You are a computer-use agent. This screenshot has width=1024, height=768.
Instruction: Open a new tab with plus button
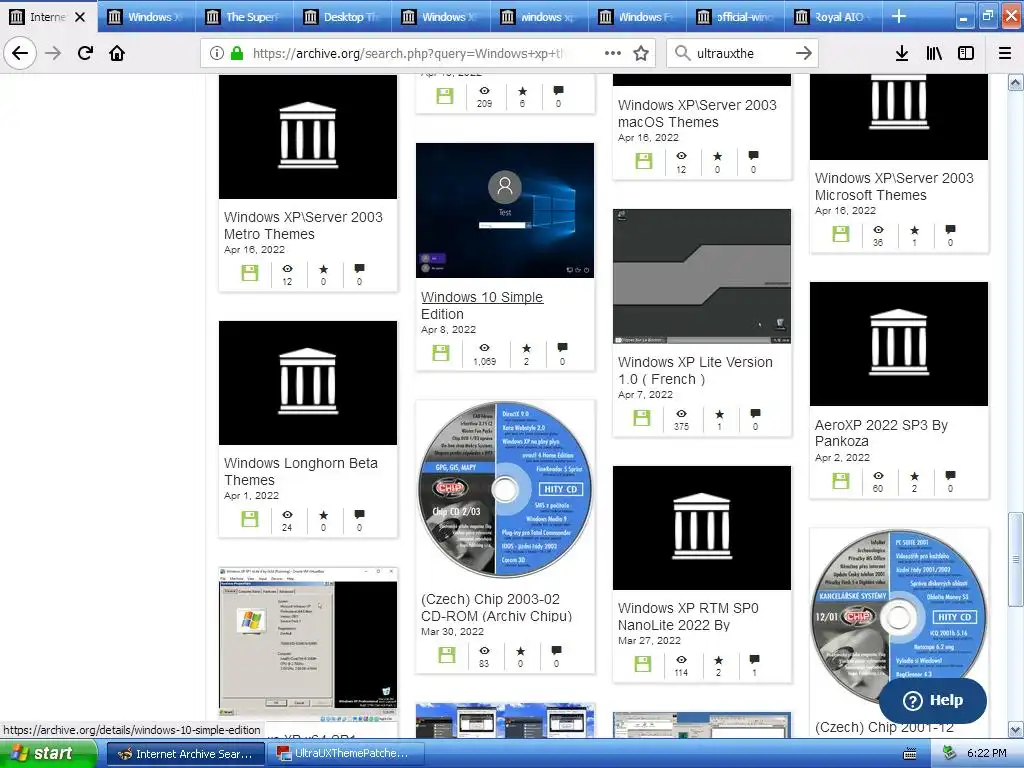coord(899,16)
